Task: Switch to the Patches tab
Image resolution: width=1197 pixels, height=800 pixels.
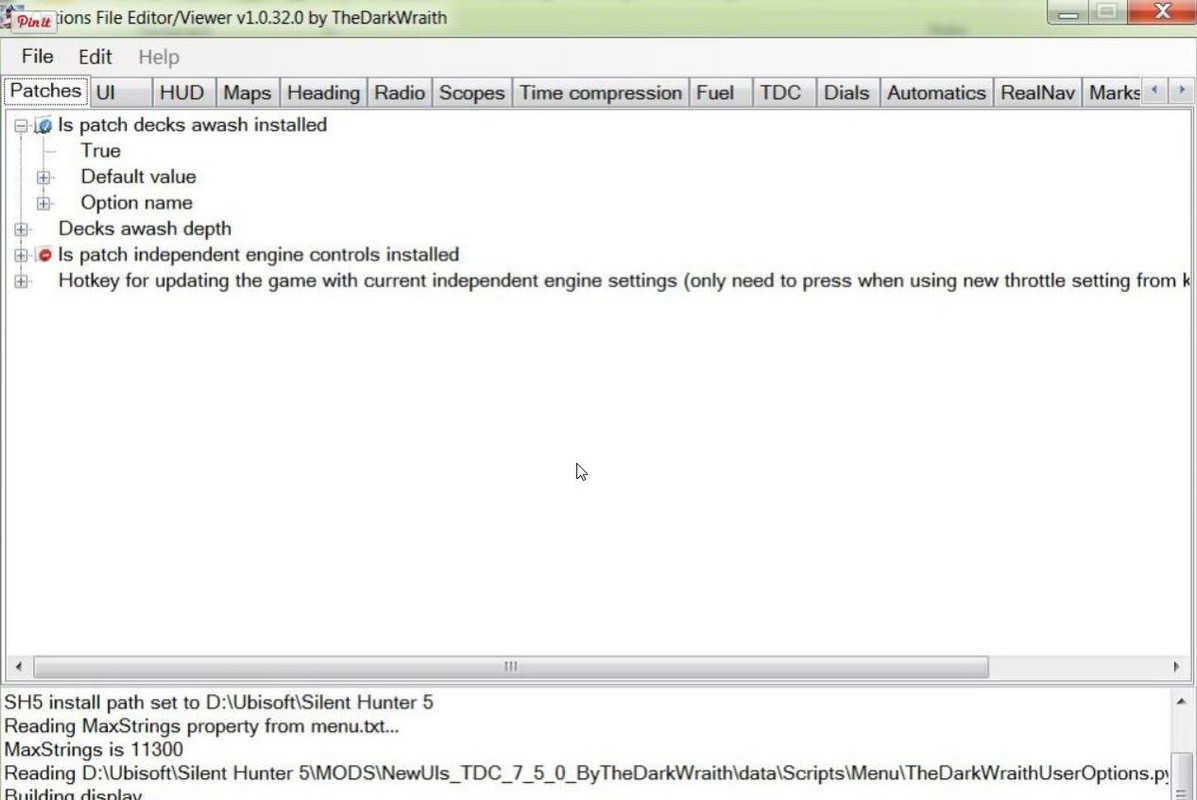Action: coord(46,91)
